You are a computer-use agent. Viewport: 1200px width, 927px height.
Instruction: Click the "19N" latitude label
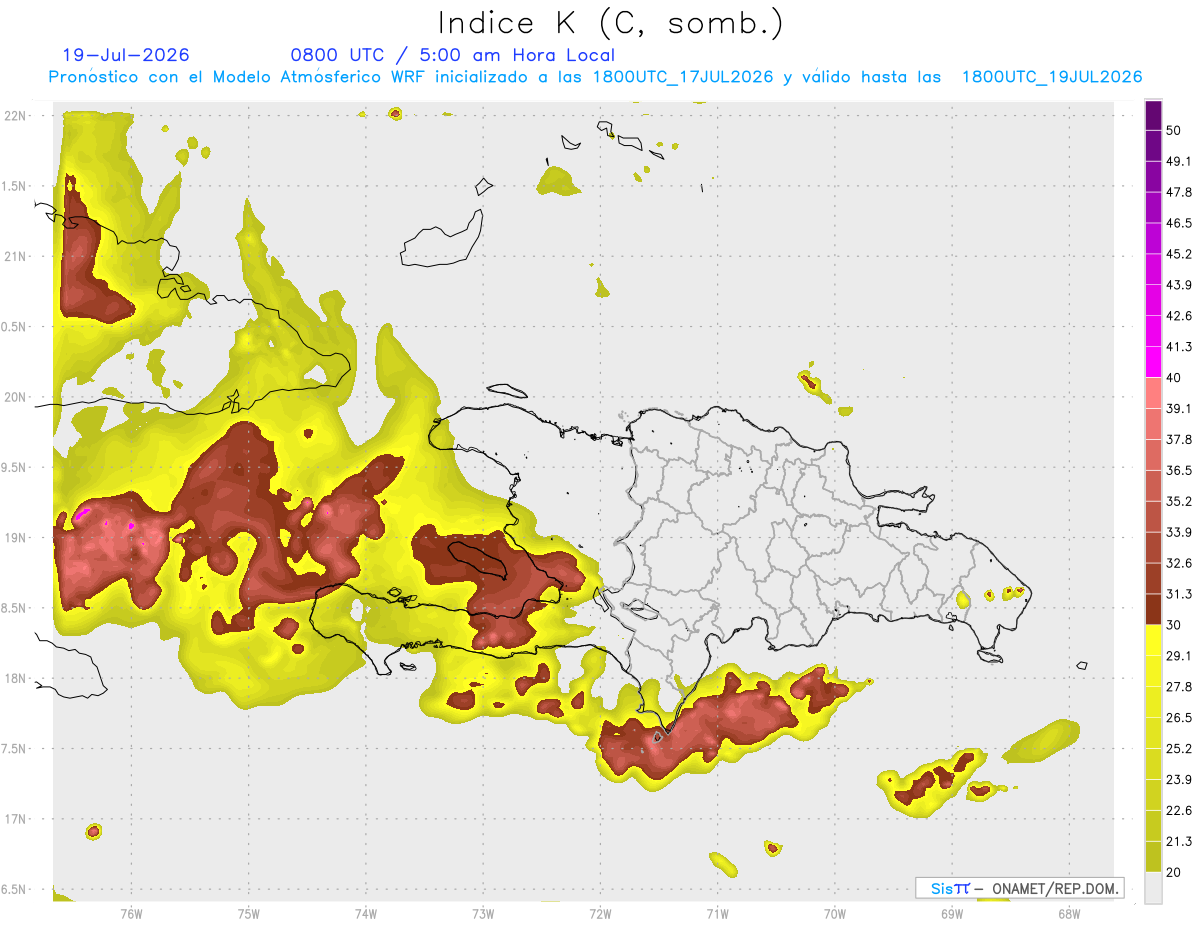[x=15, y=538]
